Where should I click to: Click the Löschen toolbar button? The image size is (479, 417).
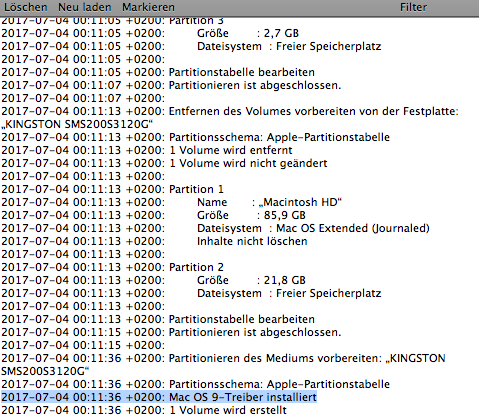(x=25, y=7)
